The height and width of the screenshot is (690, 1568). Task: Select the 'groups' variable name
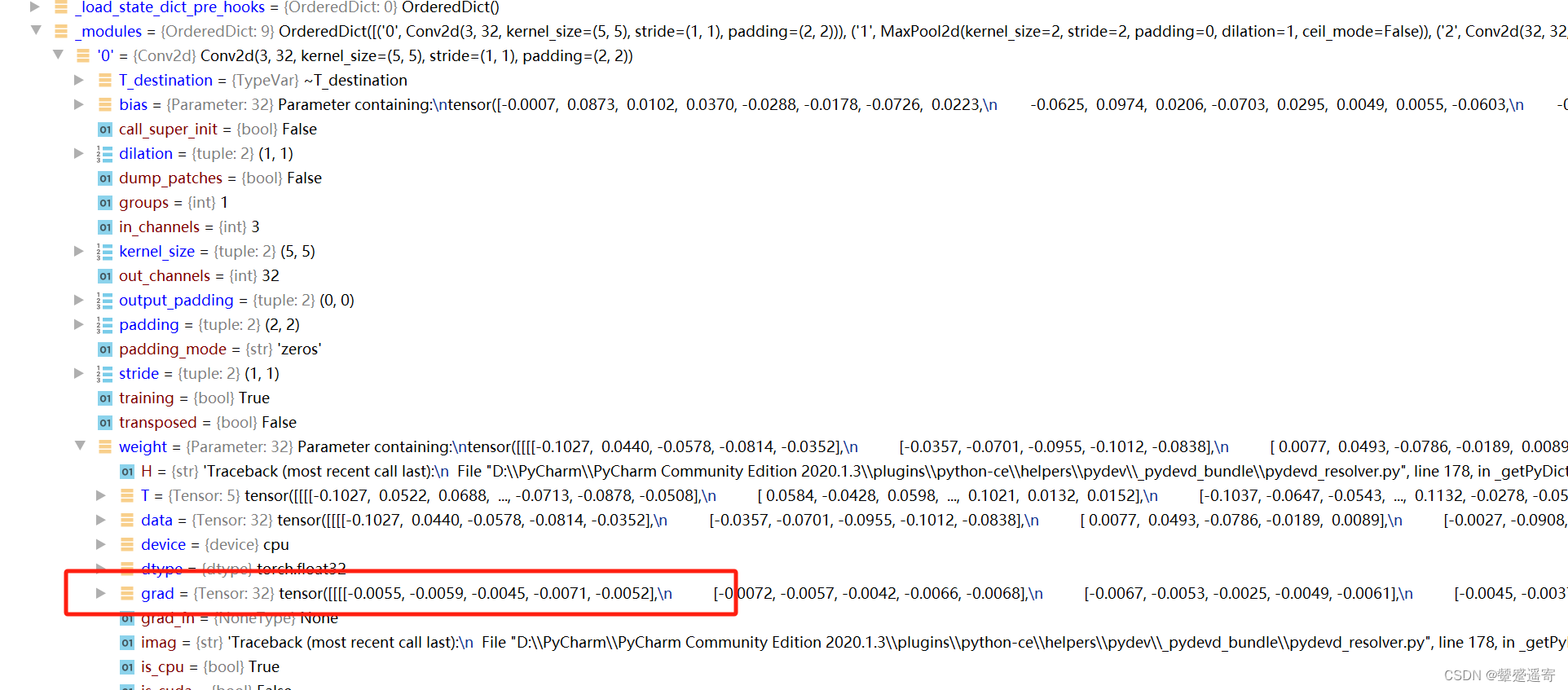point(143,202)
